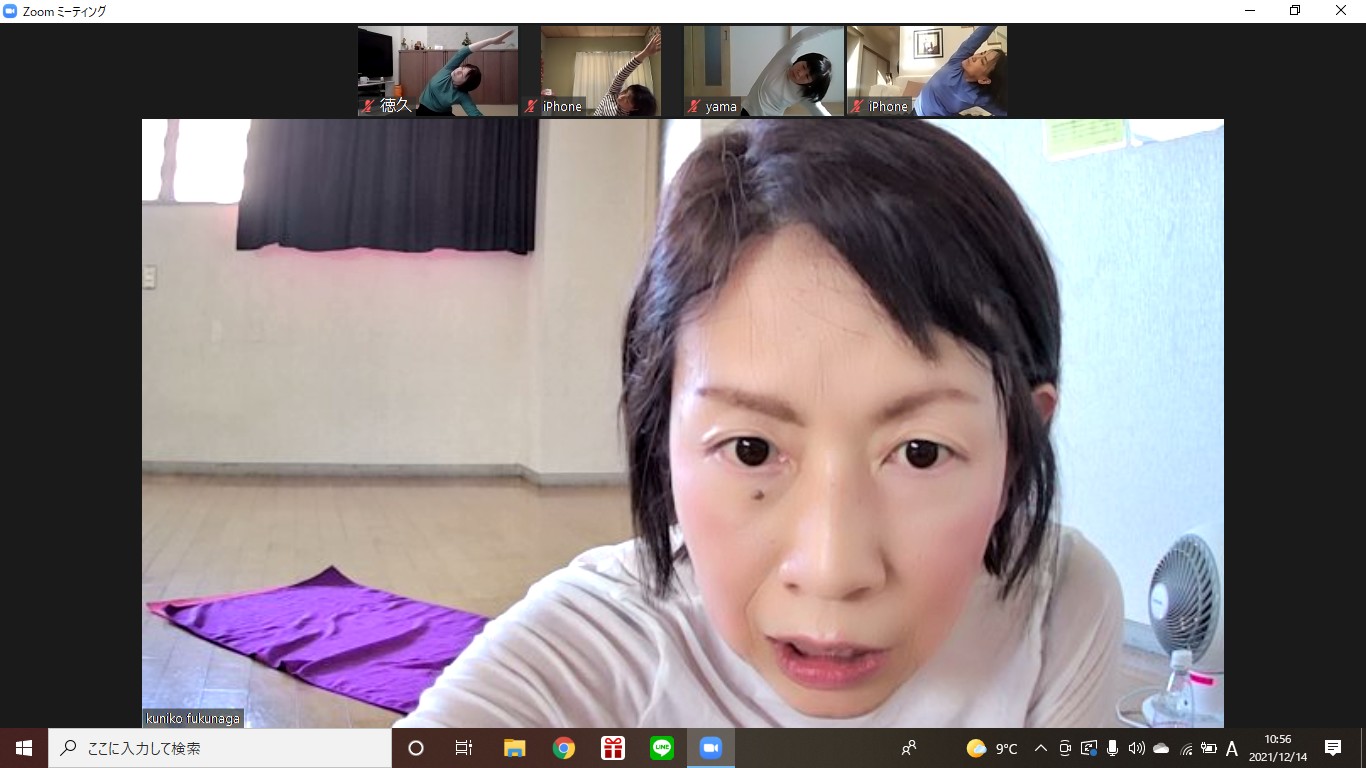
Task: Open the red gift box app on taskbar
Action: [x=613, y=748]
